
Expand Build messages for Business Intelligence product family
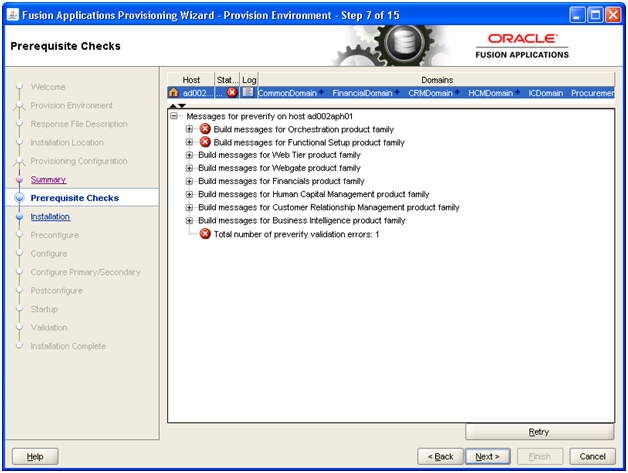[189, 220]
